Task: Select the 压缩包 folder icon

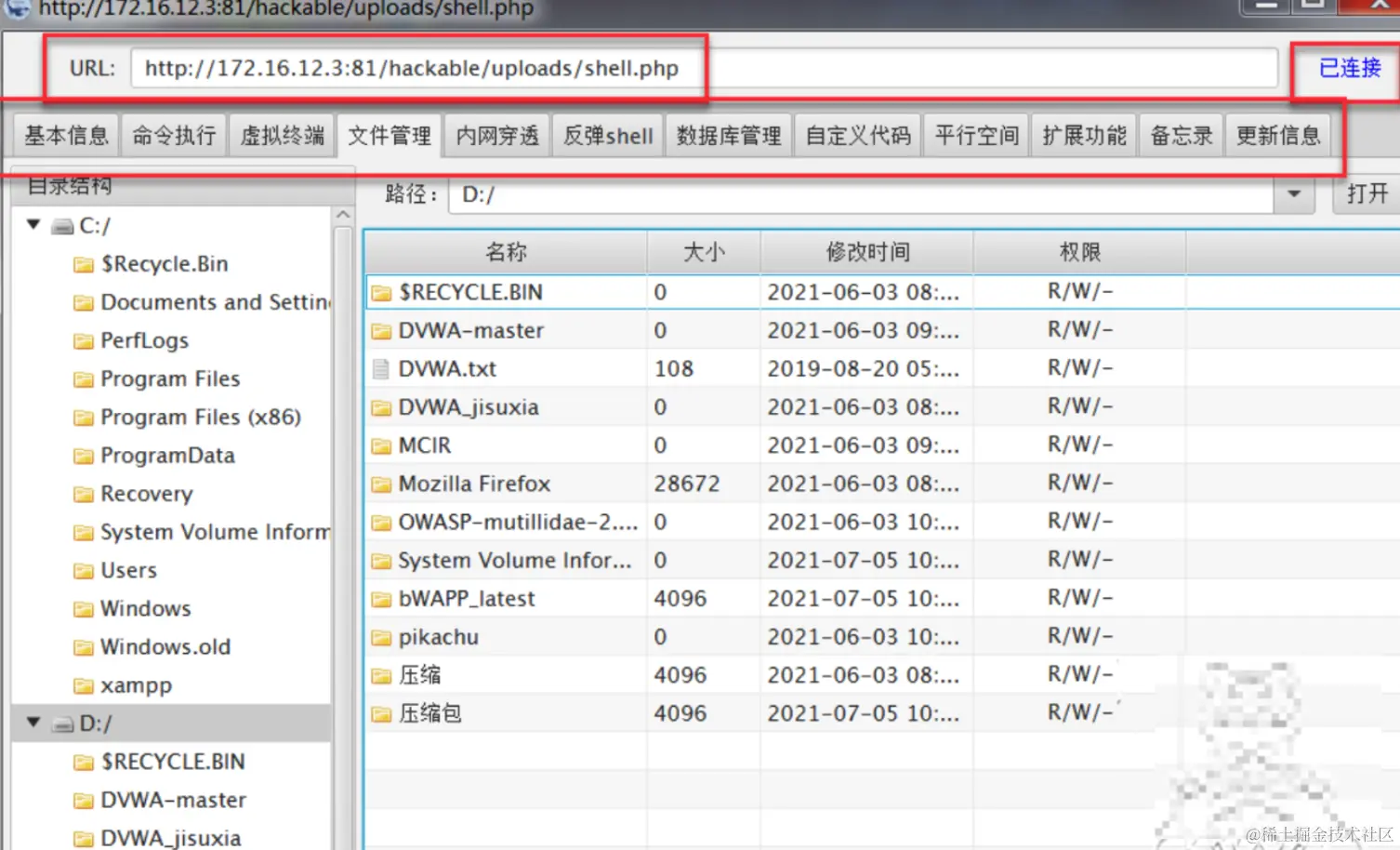Action: click(381, 714)
